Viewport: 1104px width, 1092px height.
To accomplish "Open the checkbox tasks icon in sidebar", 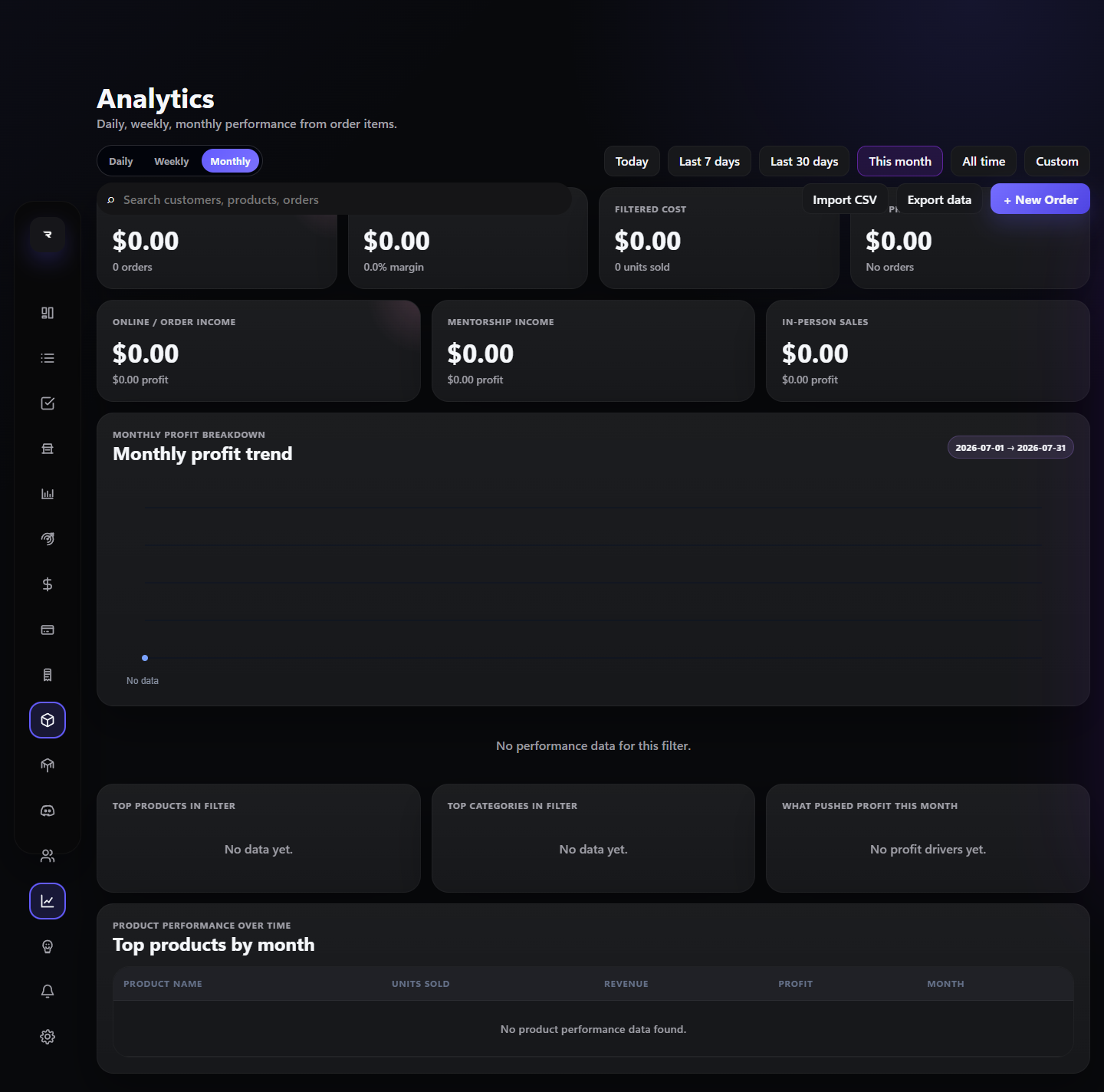I will (48, 403).
